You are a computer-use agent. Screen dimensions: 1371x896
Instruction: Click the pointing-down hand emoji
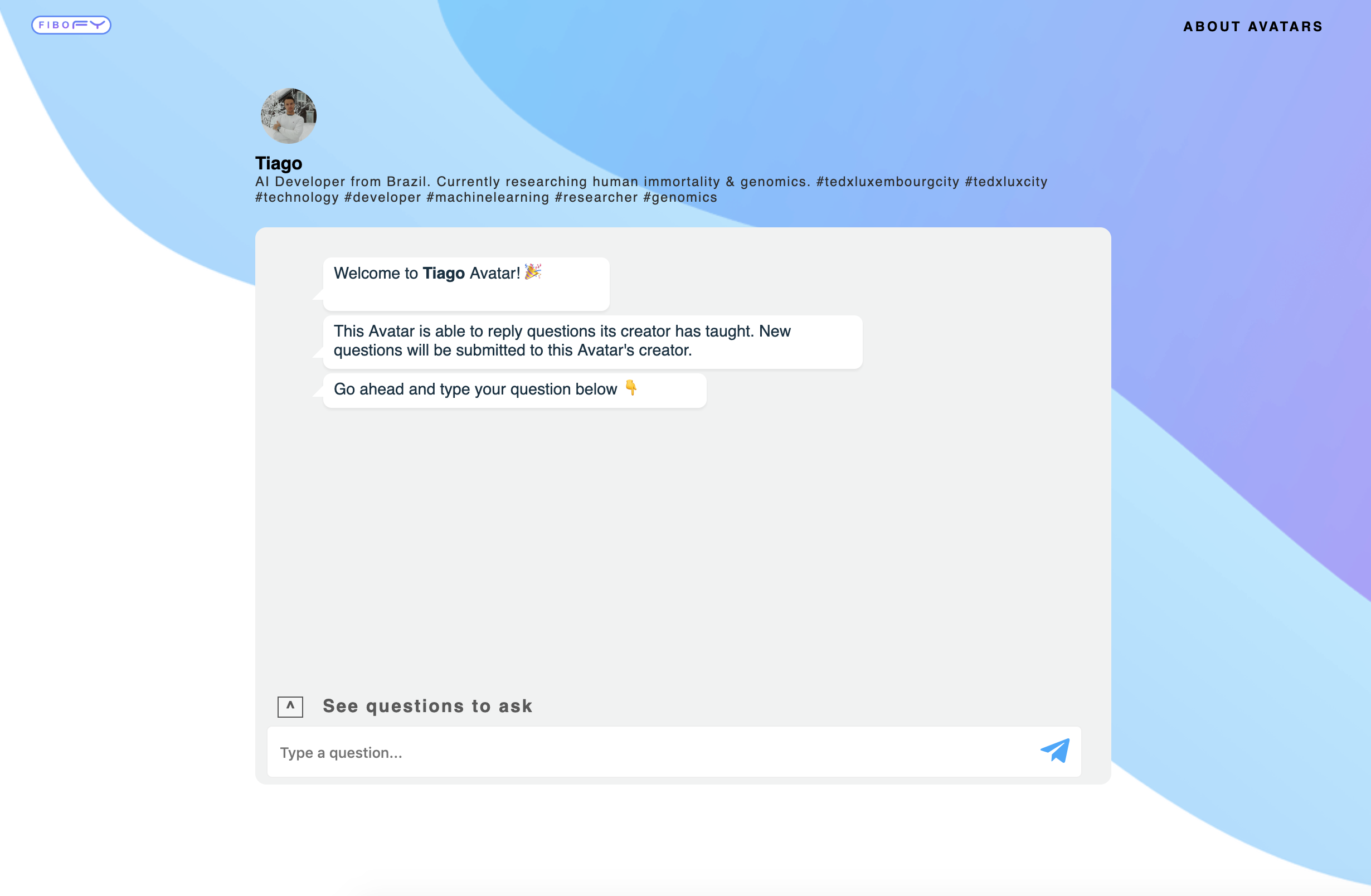[x=631, y=388]
